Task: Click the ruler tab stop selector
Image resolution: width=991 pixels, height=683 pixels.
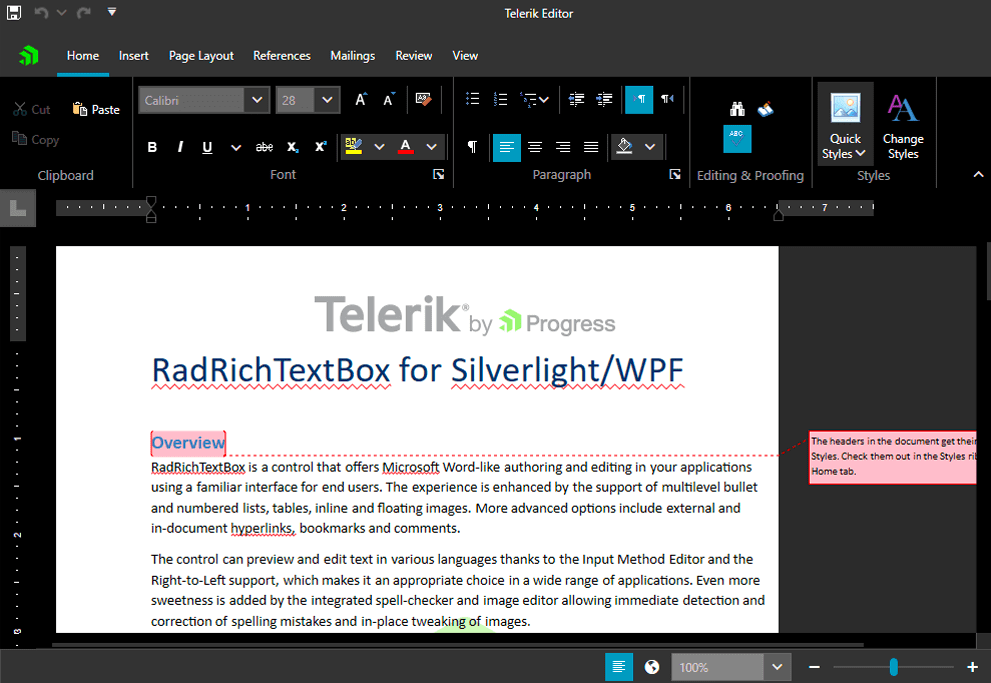Action: coord(18,209)
